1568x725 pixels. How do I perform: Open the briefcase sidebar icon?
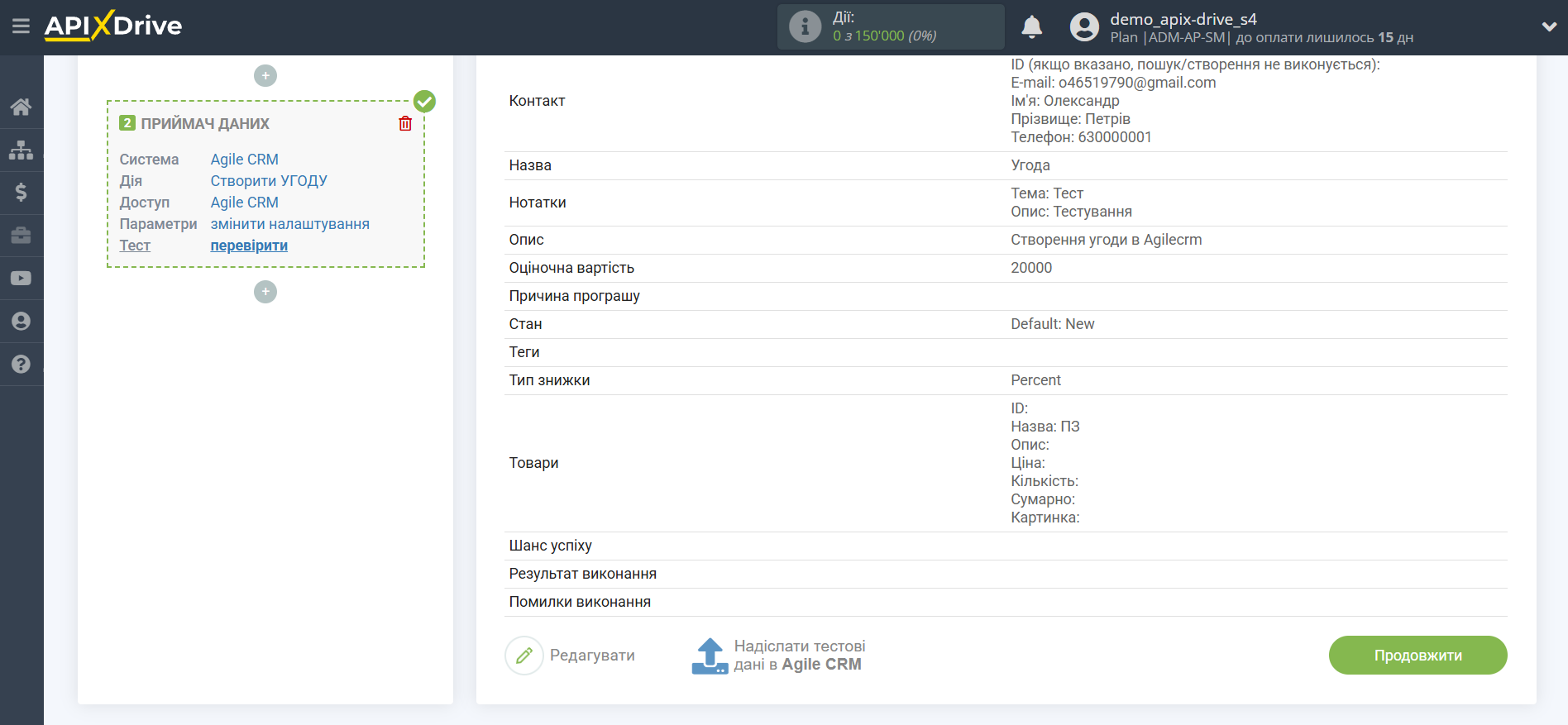(22, 236)
